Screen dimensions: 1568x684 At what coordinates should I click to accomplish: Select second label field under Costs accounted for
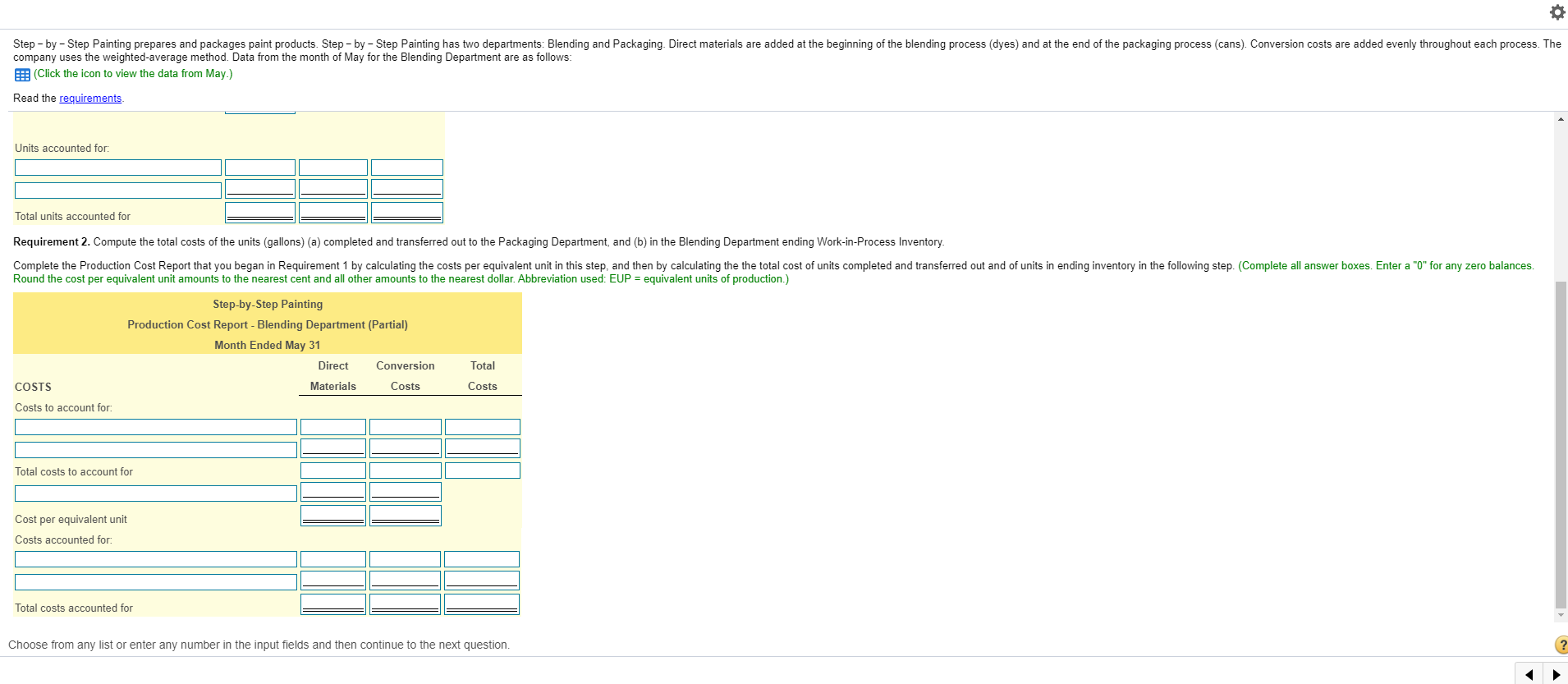[x=156, y=582]
